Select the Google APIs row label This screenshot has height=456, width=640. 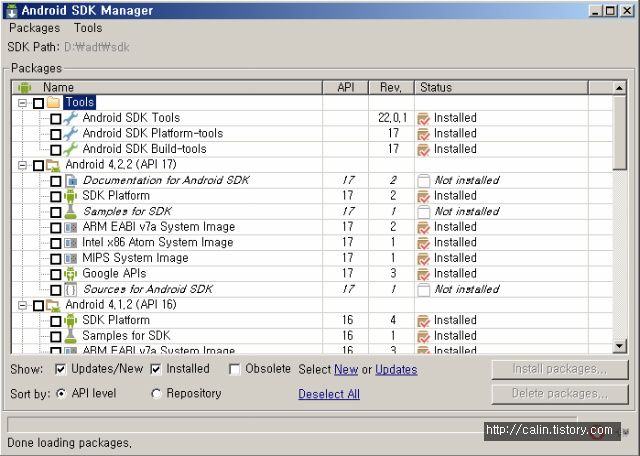114,274
